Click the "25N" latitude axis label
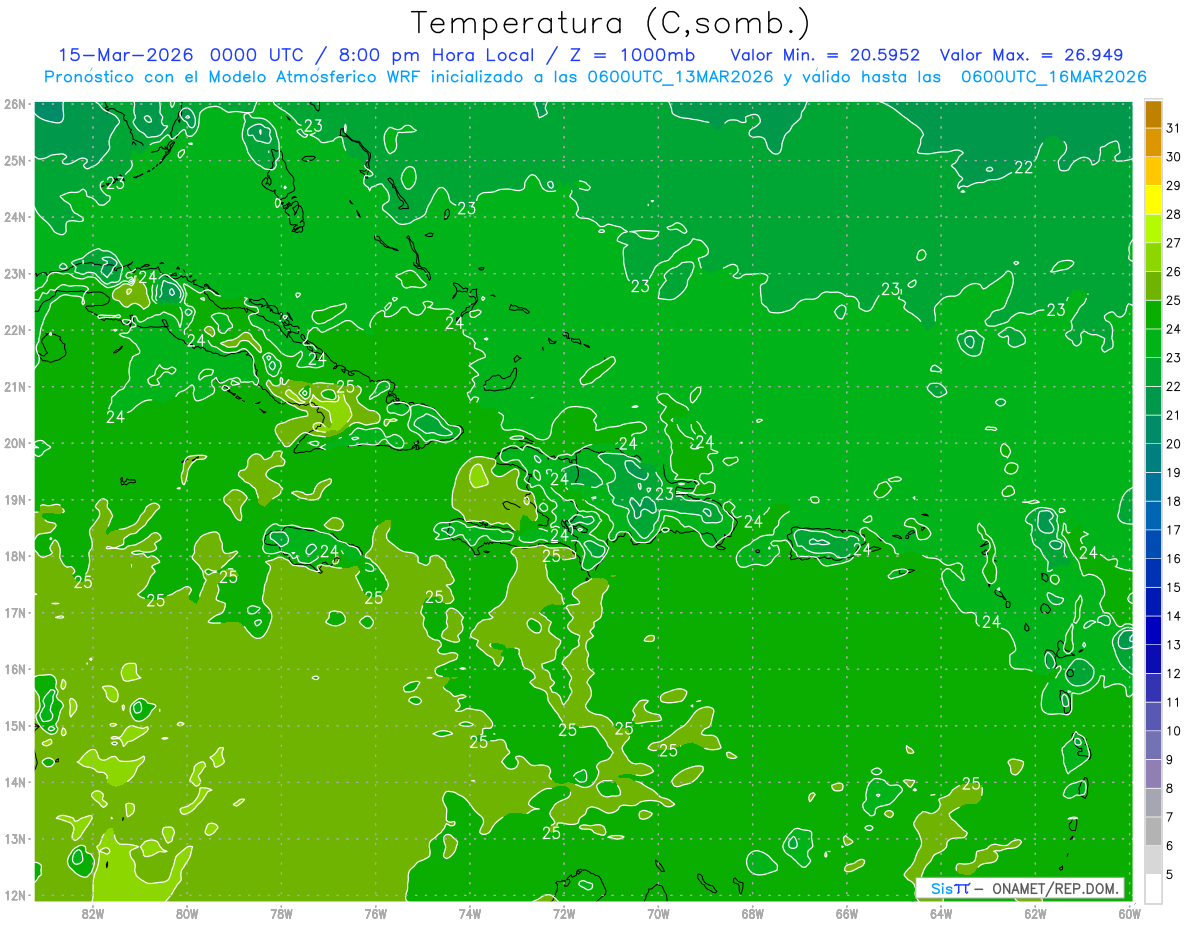The image size is (1200, 927). 14,160
